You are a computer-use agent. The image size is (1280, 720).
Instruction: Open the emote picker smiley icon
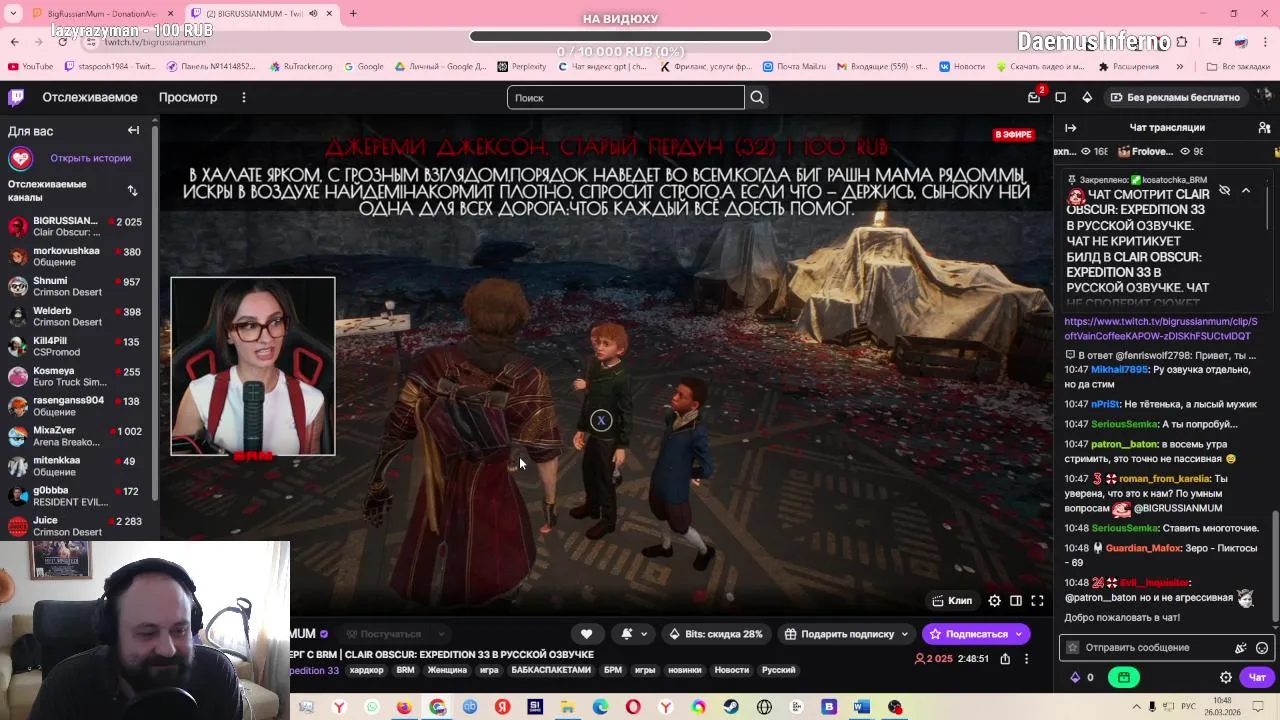[x=1262, y=647]
